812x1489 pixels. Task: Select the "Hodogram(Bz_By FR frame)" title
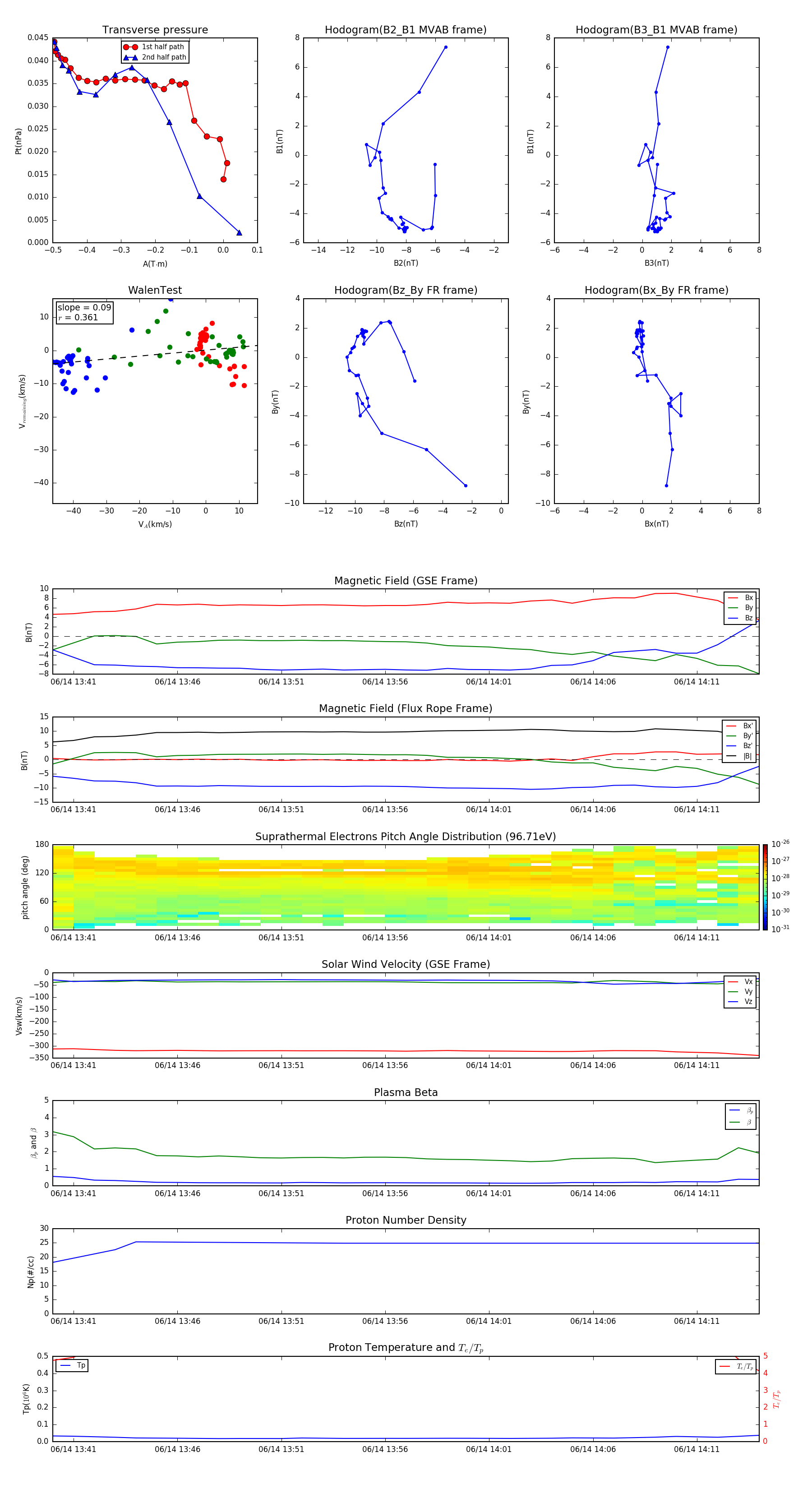406,290
